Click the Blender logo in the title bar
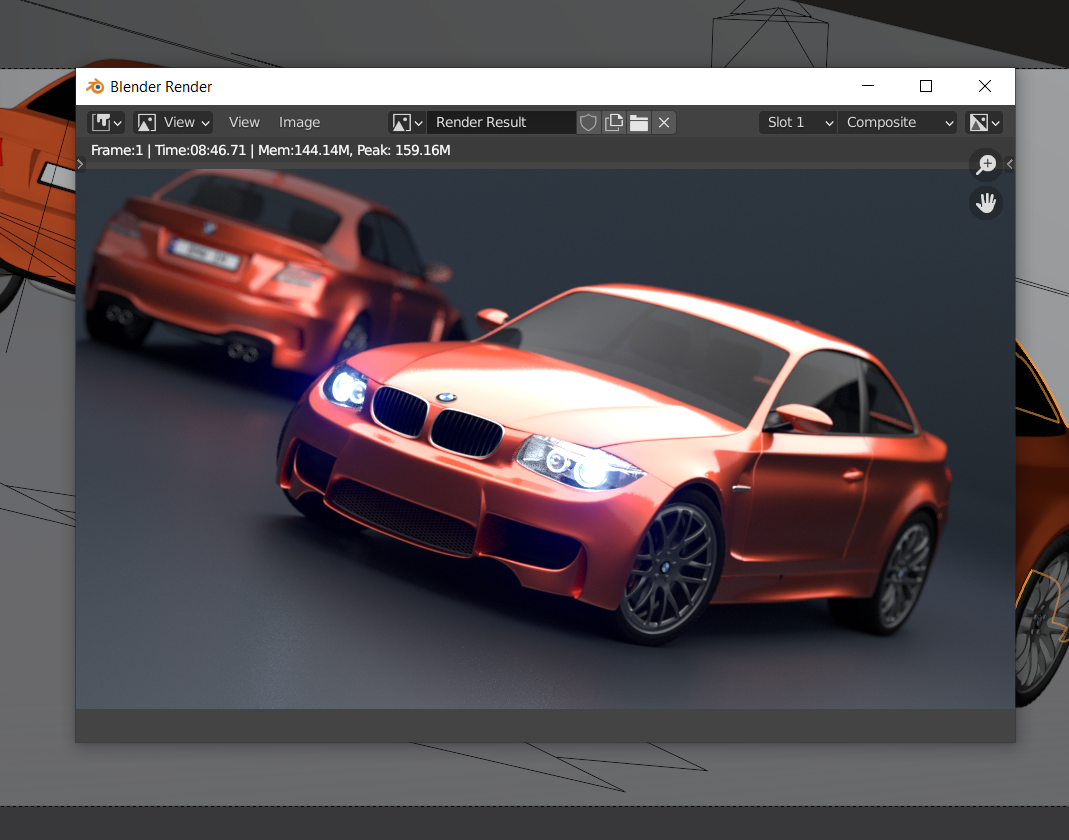Image resolution: width=1069 pixels, height=840 pixels. (x=95, y=87)
